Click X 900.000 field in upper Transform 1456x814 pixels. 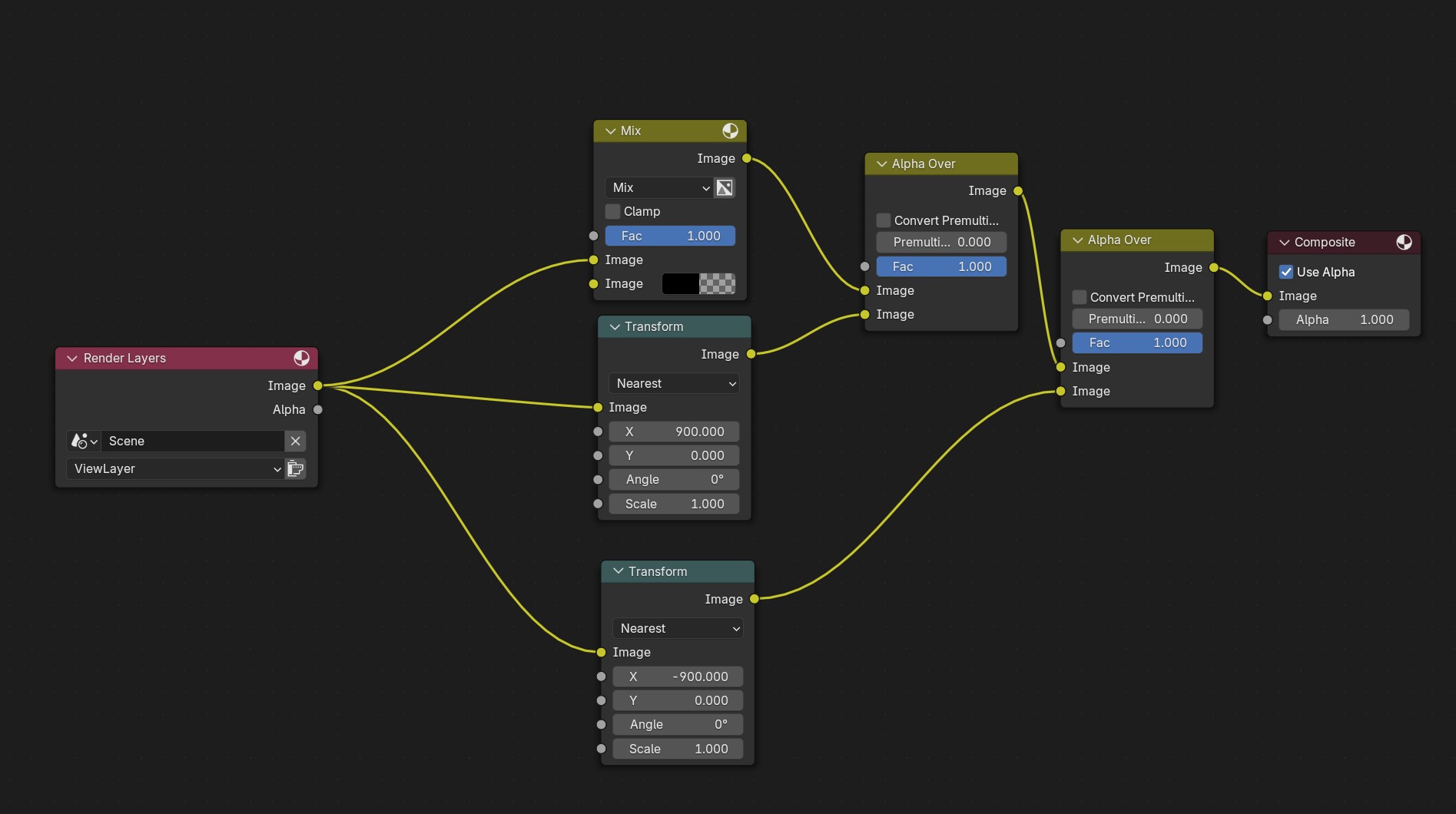click(x=674, y=432)
